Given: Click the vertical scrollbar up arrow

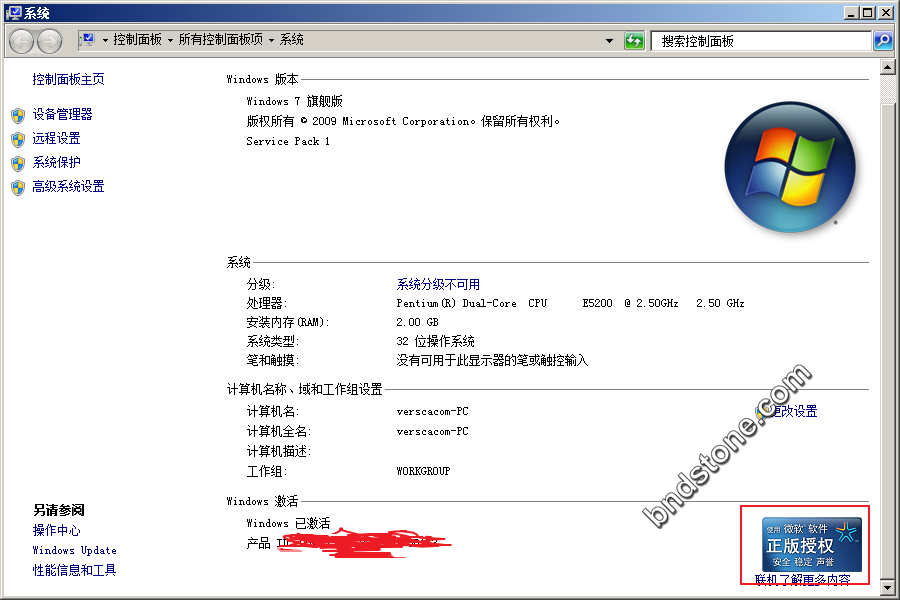Looking at the screenshot, I should tap(887, 68).
